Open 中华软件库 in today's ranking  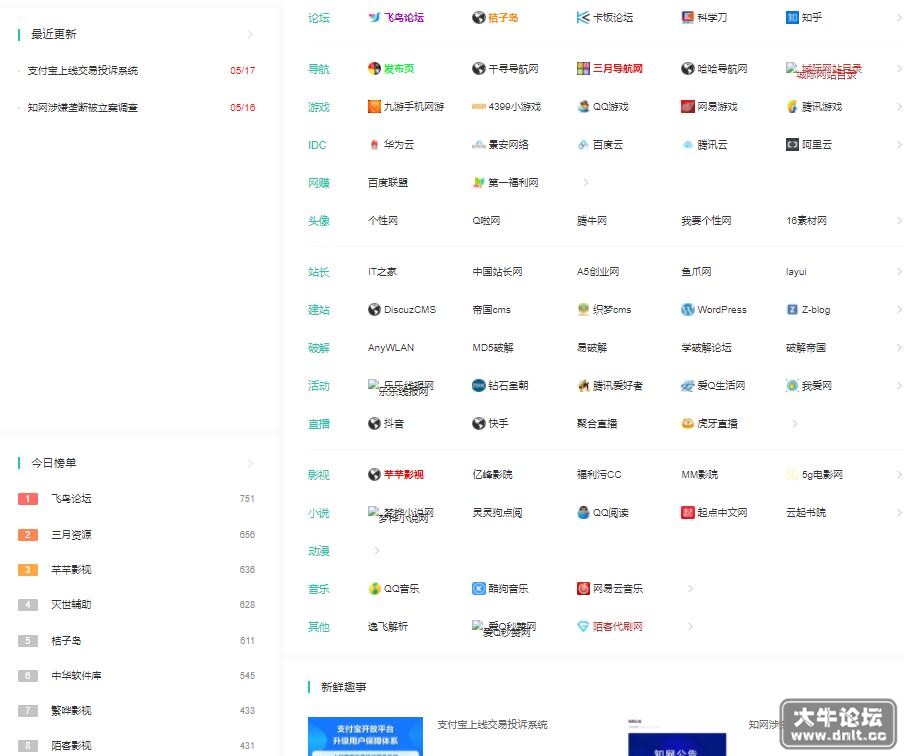click(76, 675)
